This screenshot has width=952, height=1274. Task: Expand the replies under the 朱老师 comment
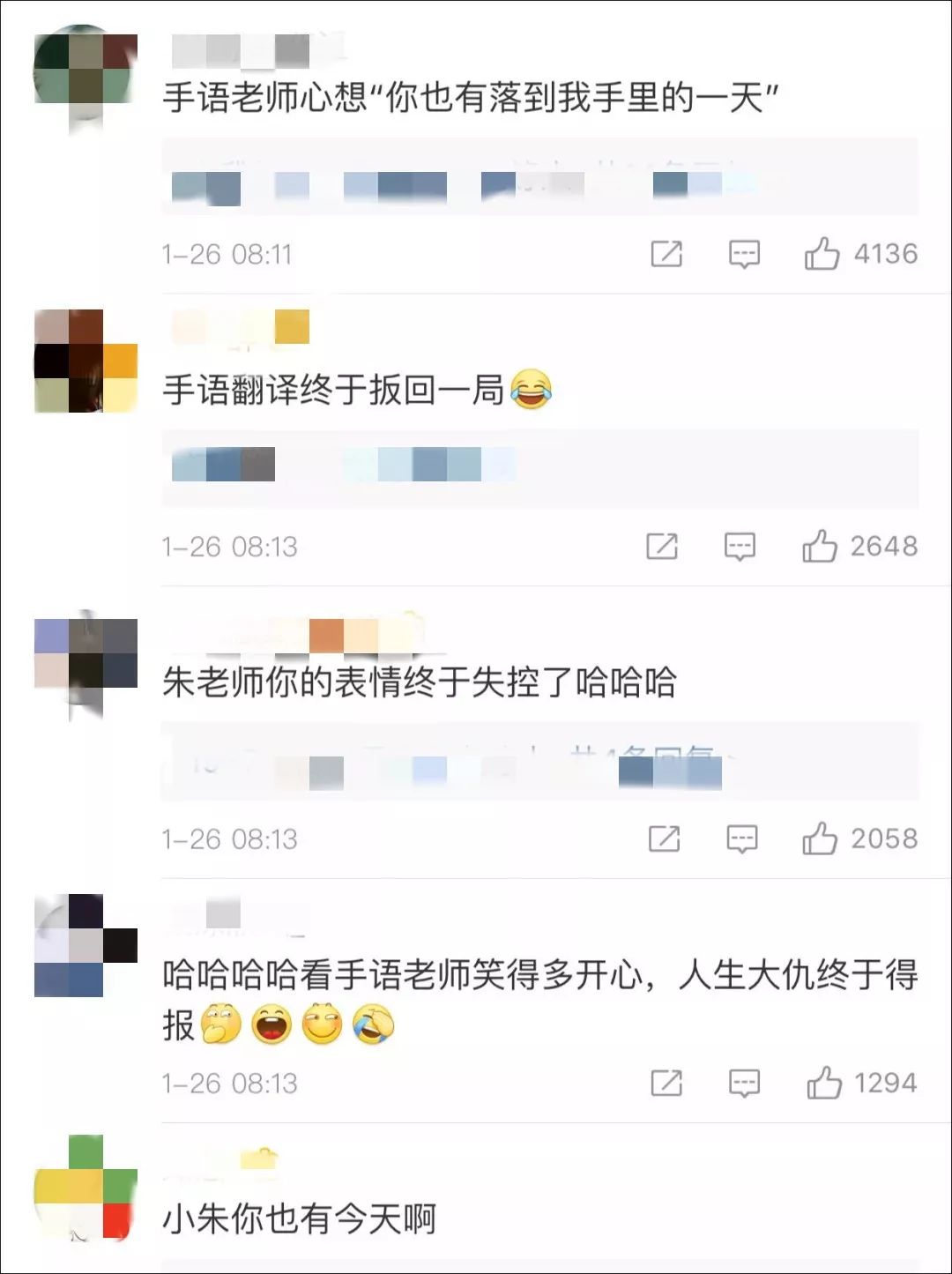coord(539,761)
